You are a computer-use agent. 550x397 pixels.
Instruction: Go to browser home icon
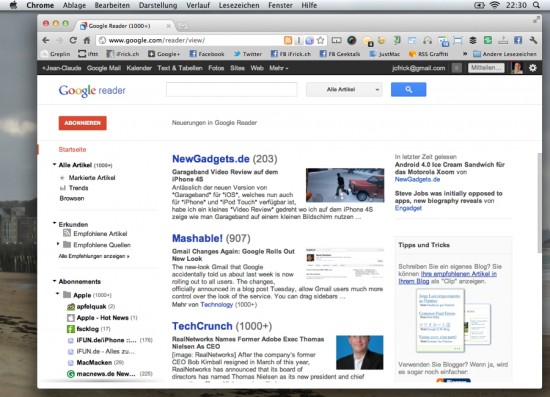click(87, 40)
